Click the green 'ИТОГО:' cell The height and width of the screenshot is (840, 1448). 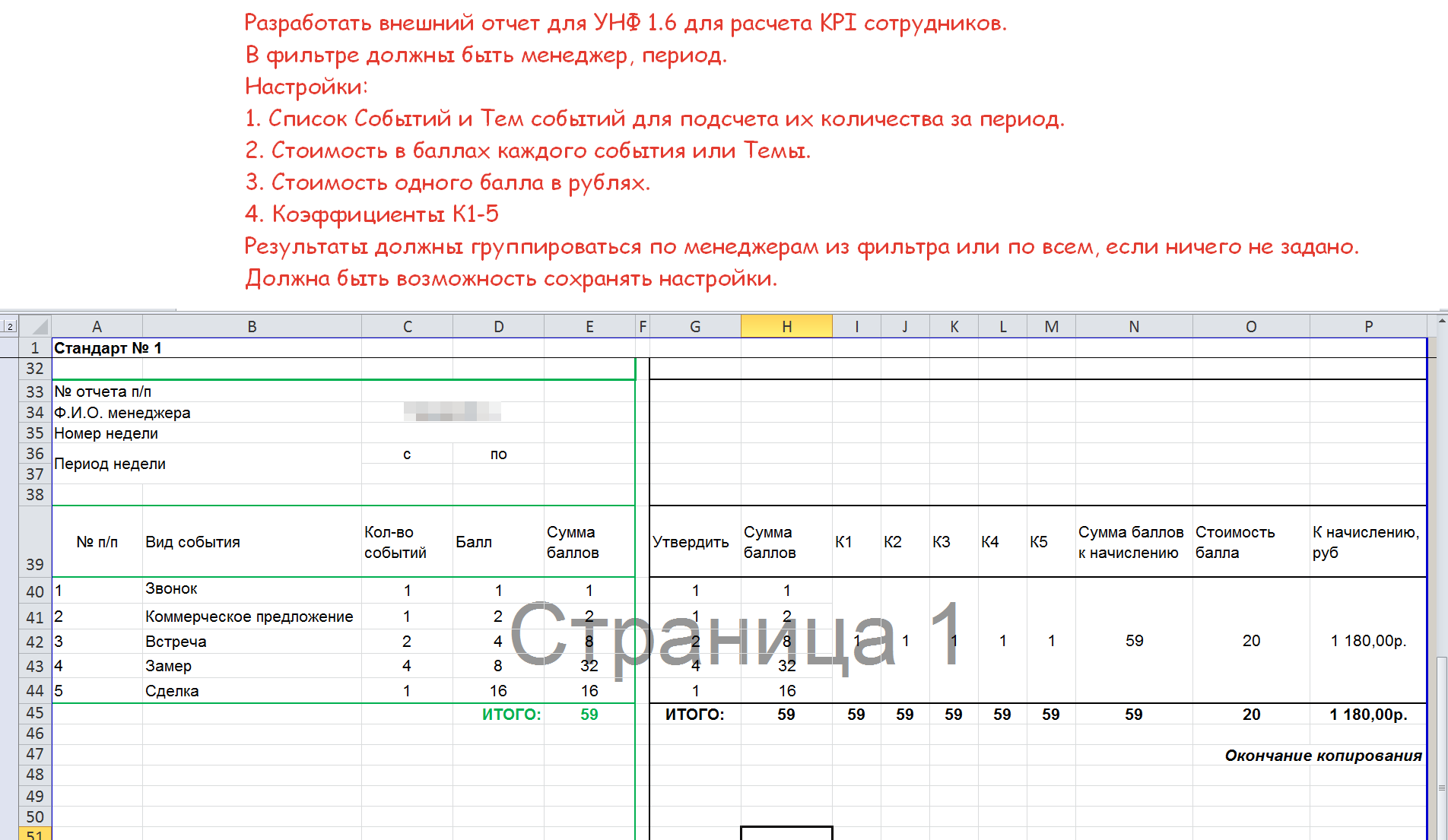(x=511, y=715)
